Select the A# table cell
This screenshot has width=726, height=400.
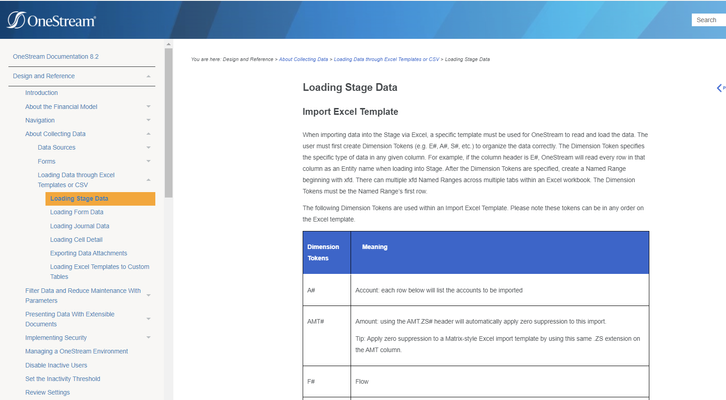326,290
